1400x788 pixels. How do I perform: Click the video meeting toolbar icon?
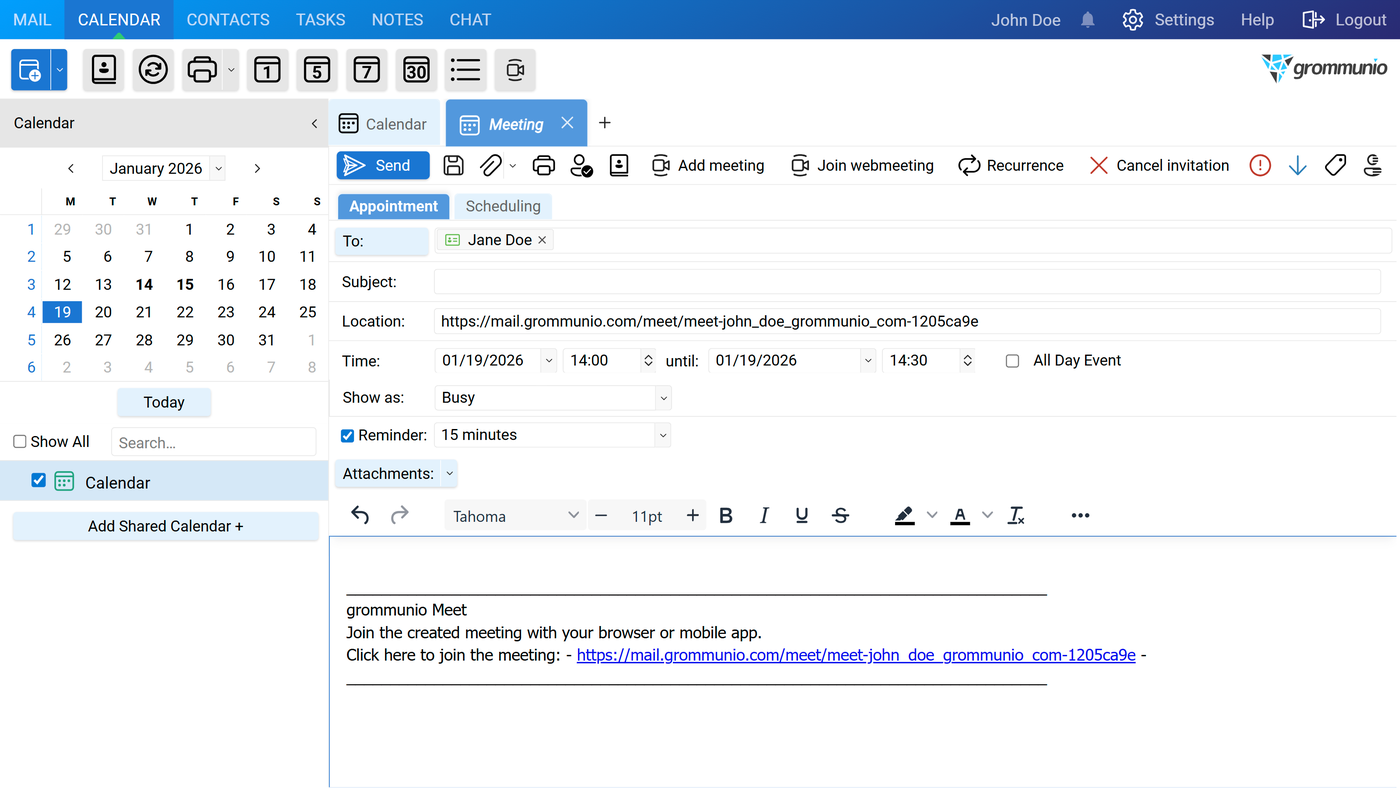tap(515, 70)
